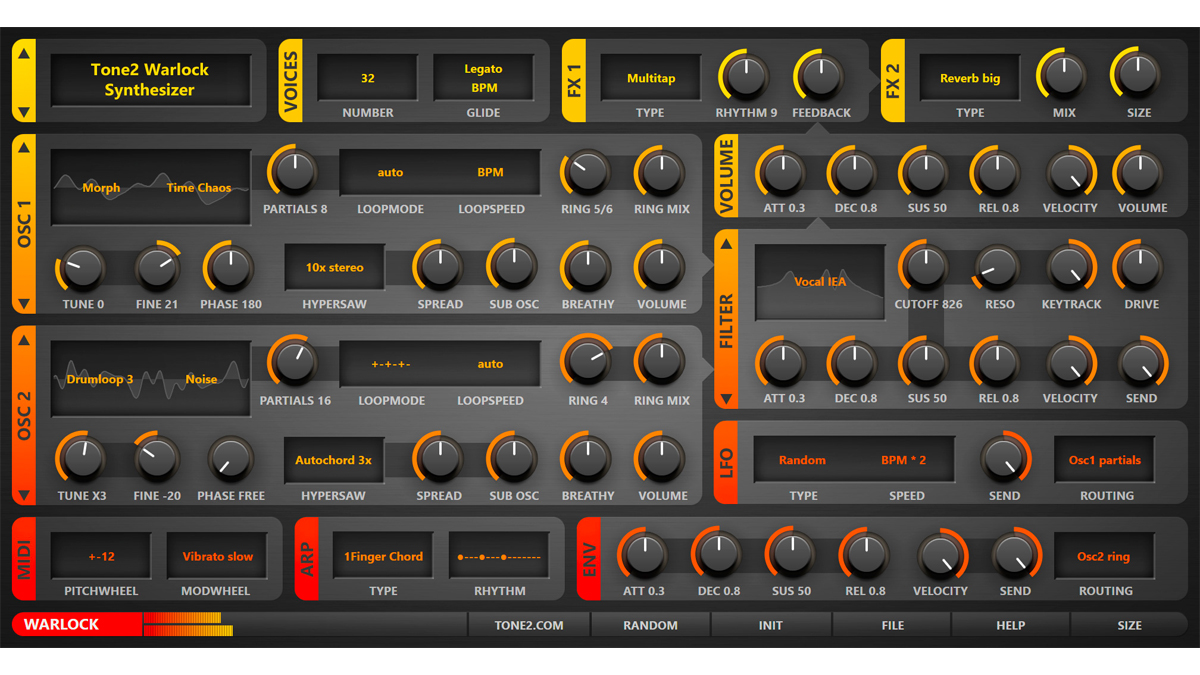Screen dimensions: 1200x675
Task: Click the FX1 Feedback knob
Action: 821,75
